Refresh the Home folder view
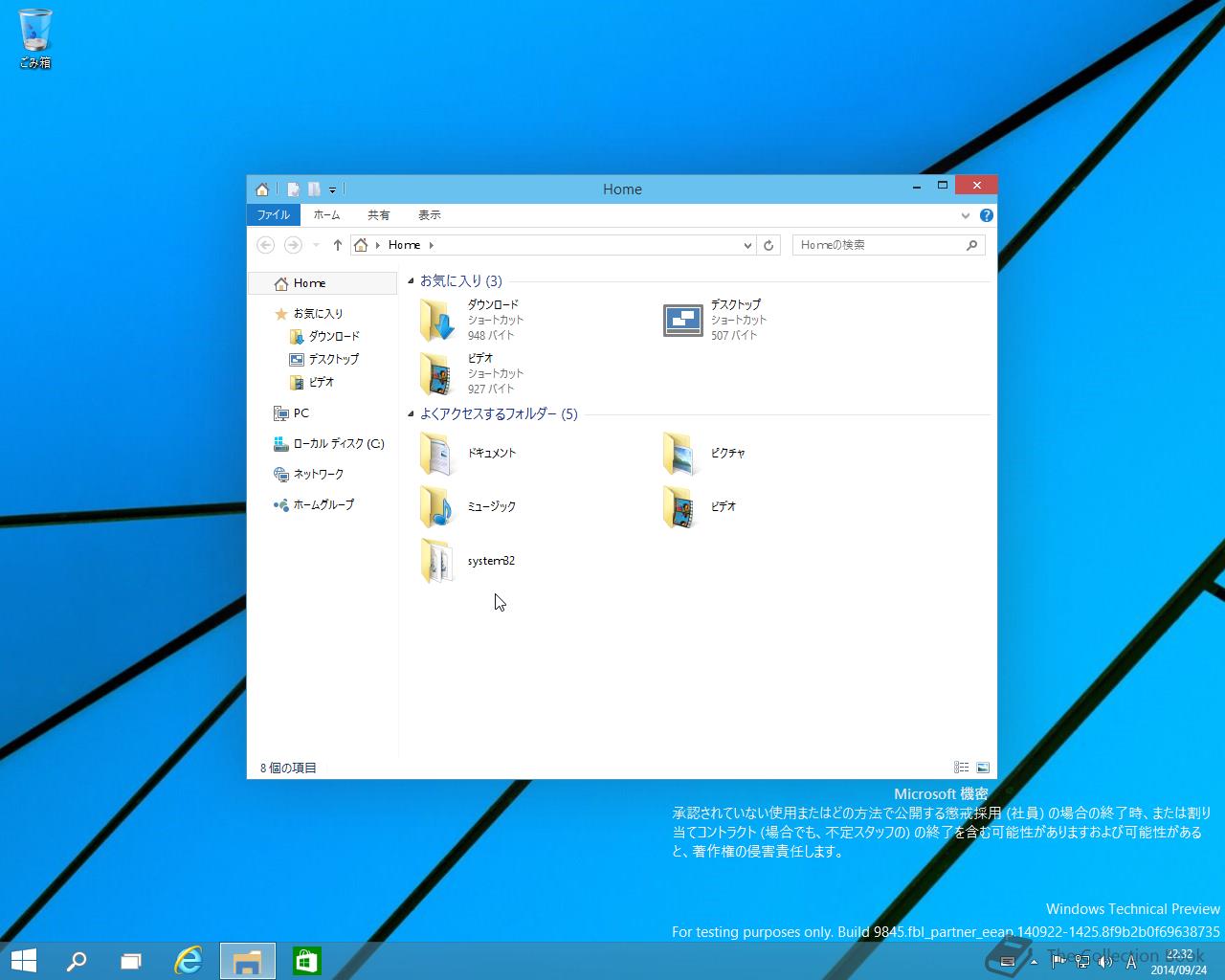This screenshot has width=1225, height=980. (x=768, y=245)
